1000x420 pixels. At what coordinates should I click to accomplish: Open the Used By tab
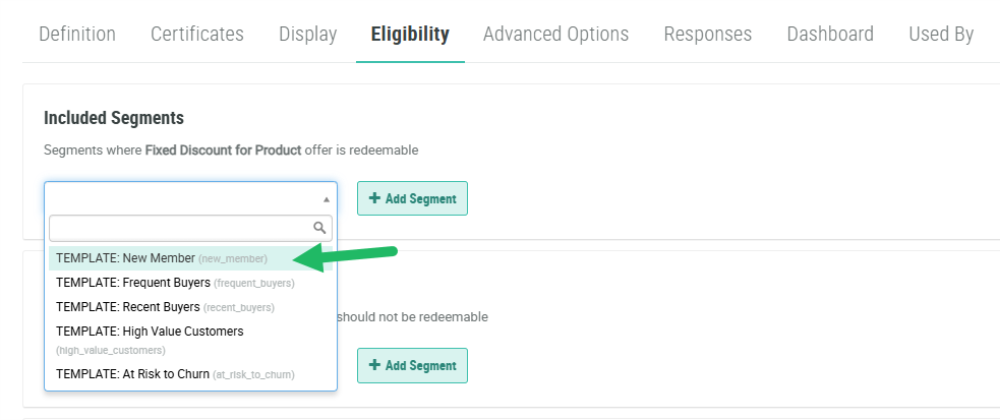(x=941, y=34)
